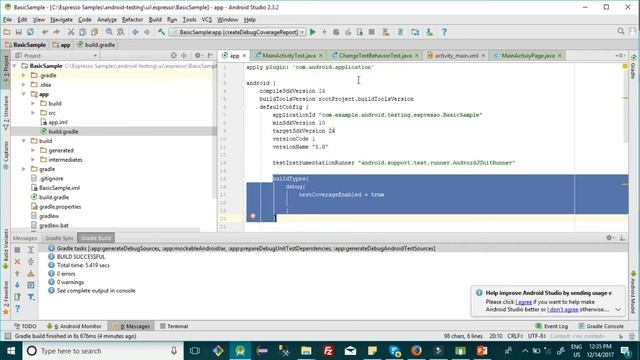Click the Find magnifier icon

[109, 32]
